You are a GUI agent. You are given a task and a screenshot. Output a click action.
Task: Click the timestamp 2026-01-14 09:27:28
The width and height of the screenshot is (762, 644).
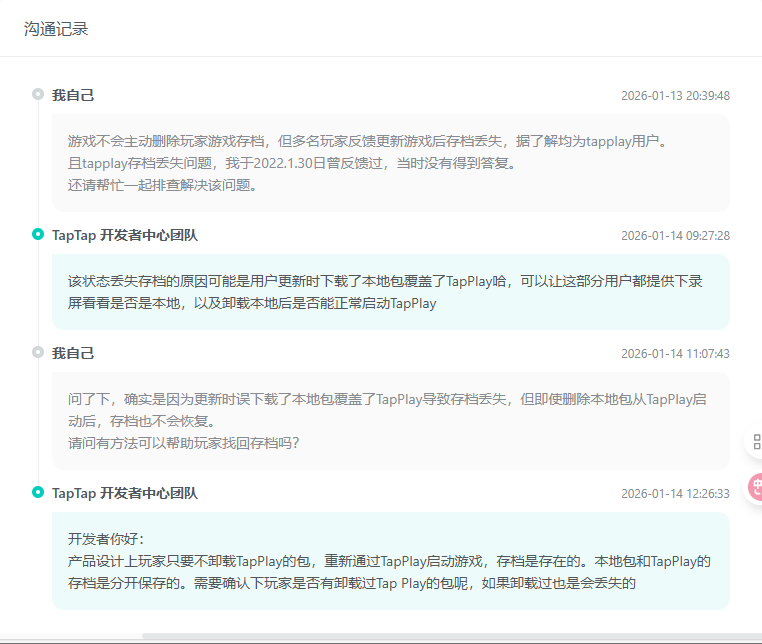point(675,236)
